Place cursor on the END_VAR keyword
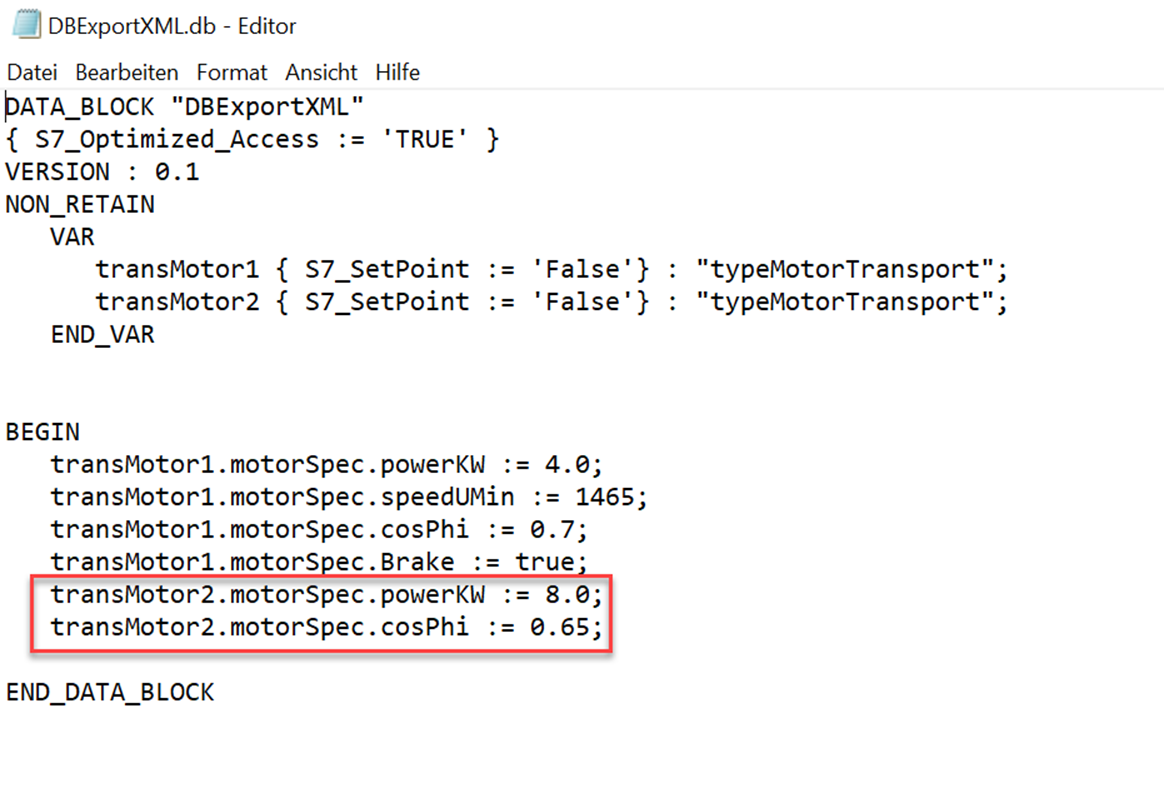The image size is (1164, 793). point(103,335)
